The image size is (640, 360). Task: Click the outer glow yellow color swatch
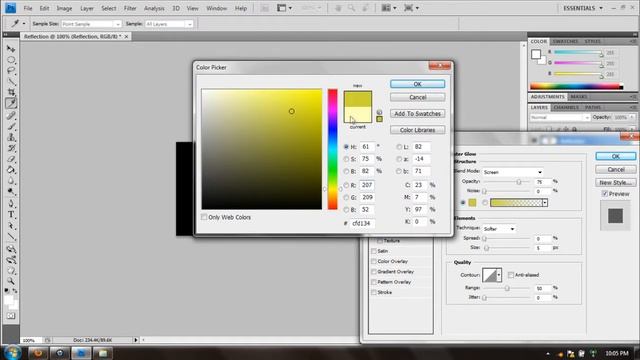click(472, 203)
